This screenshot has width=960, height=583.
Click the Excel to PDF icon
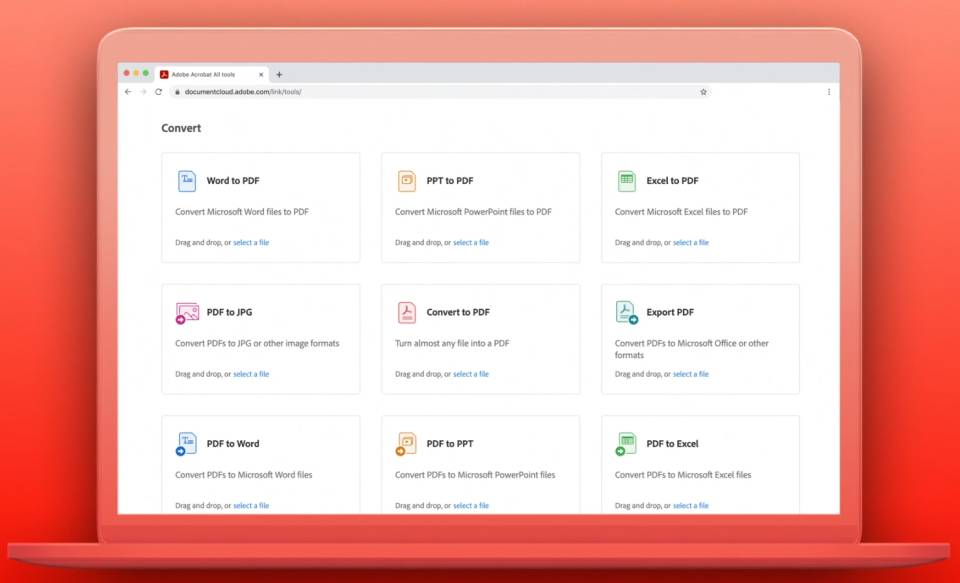tap(627, 181)
